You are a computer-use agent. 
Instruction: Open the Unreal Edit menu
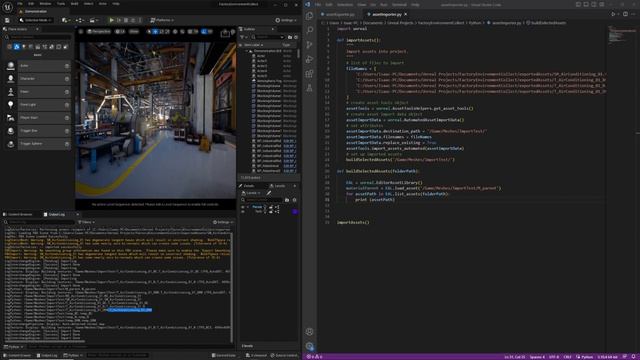click(x=31, y=4)
